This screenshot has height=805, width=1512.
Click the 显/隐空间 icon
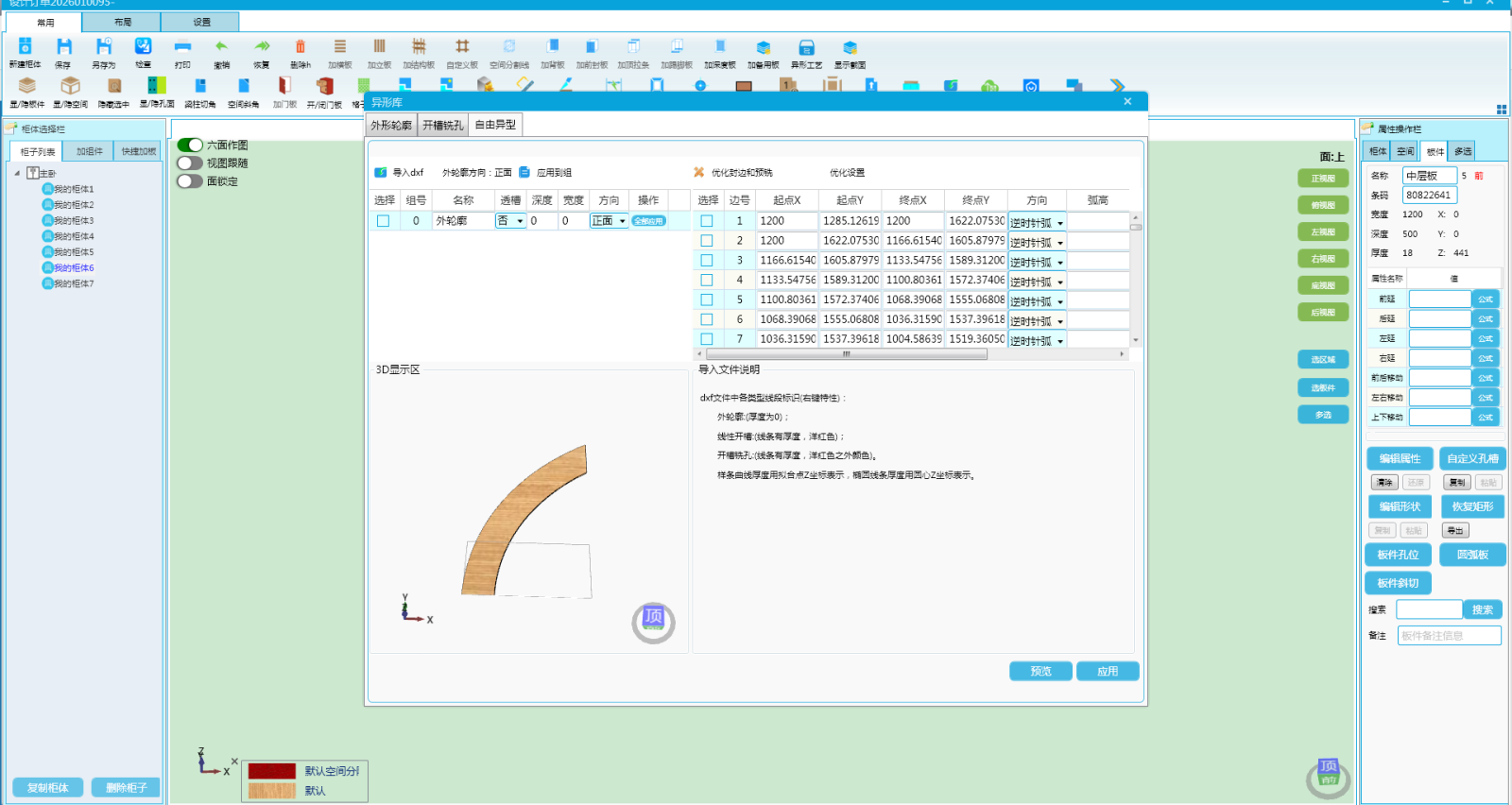(x=70, y=86)
